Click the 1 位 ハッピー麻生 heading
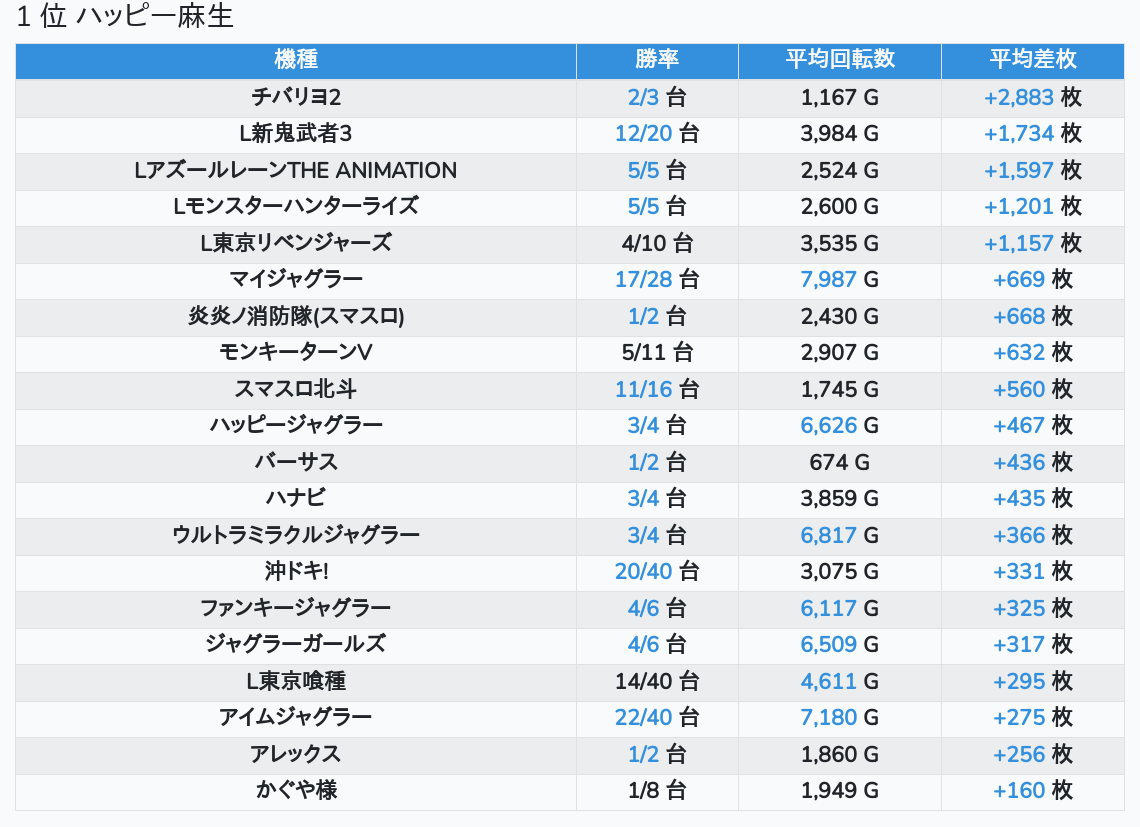The width and height of the screenshot is (1140, 827). [x=125, y=18]
